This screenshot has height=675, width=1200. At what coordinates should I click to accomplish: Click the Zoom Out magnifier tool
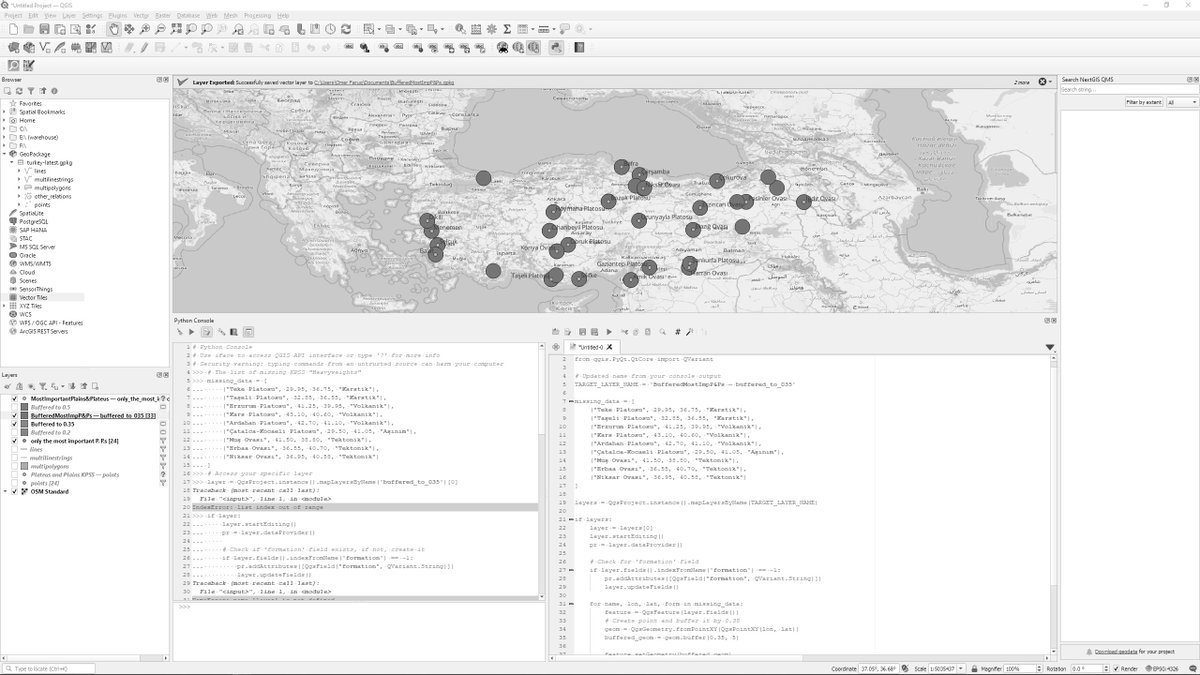[x=160, y=29]
